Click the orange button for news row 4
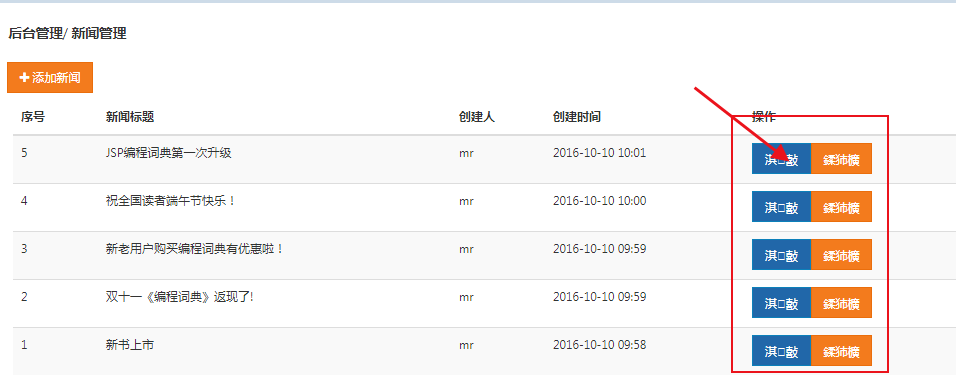Viewport: 956px width, 376px height. pos(841,207)
